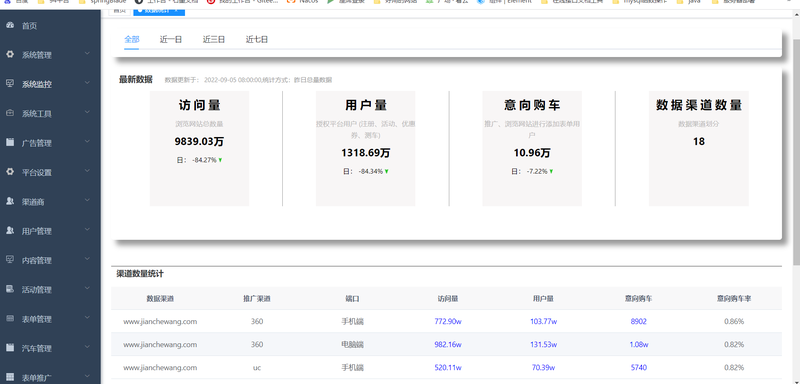Click the 渠道数量统计 section title
This screenshot has height=384, width=800.
140,274
